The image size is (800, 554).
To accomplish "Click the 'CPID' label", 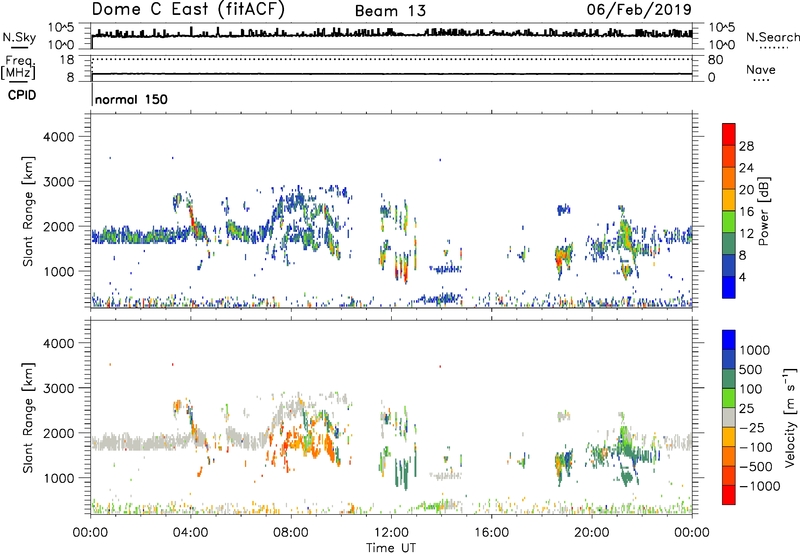I will coord(22,95).
